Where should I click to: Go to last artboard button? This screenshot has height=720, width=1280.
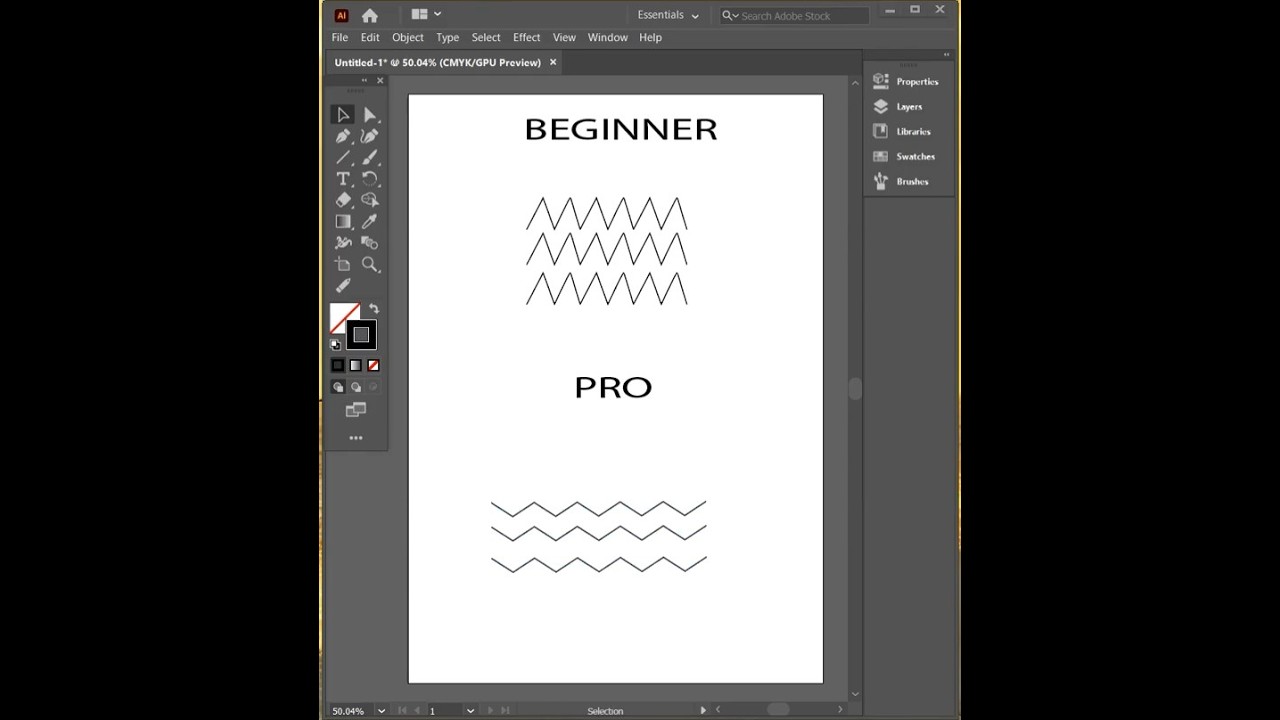coord(505,711)
